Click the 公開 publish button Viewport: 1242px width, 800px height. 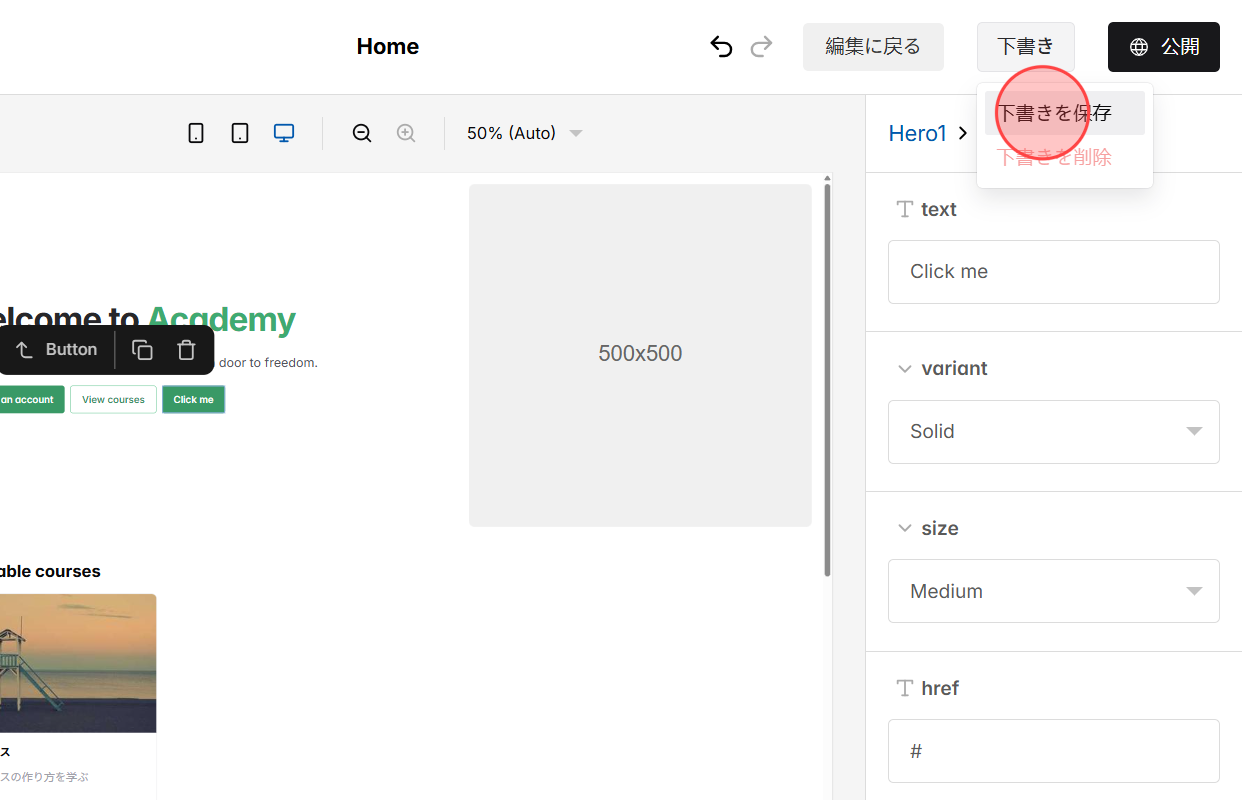pos(1163,46)
